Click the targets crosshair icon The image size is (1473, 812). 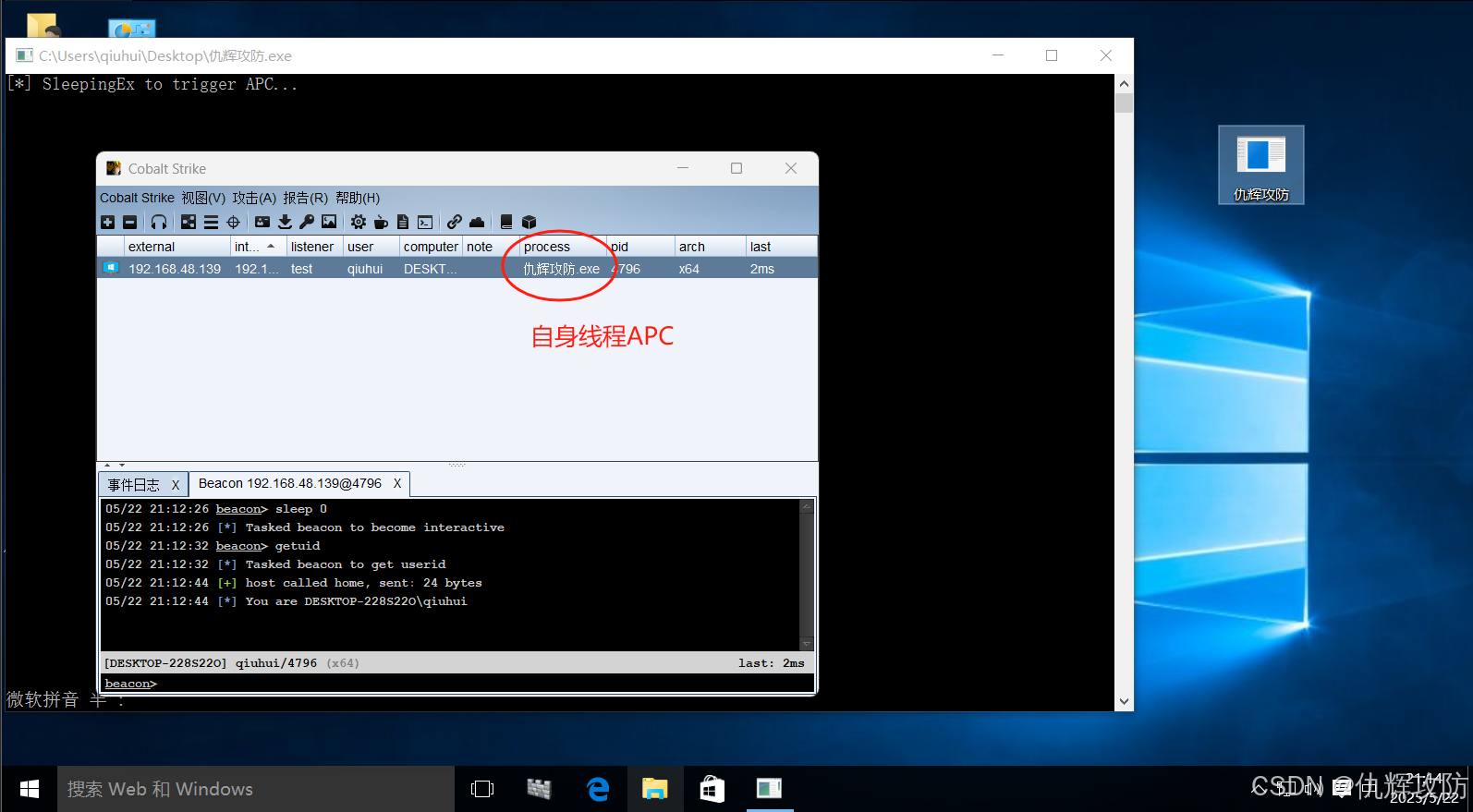[233, 222]
